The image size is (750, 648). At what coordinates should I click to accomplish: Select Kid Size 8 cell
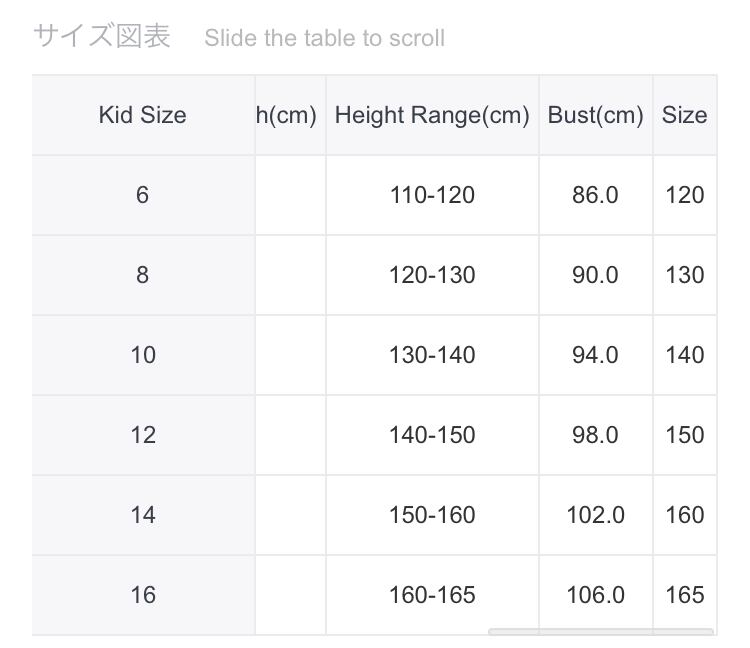[142, 275]
